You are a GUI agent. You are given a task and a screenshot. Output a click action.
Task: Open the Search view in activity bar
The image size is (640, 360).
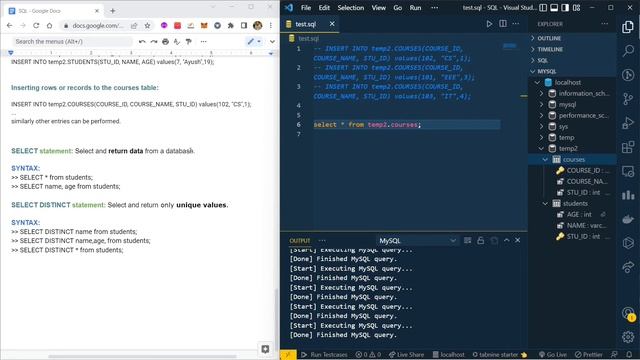628,51
